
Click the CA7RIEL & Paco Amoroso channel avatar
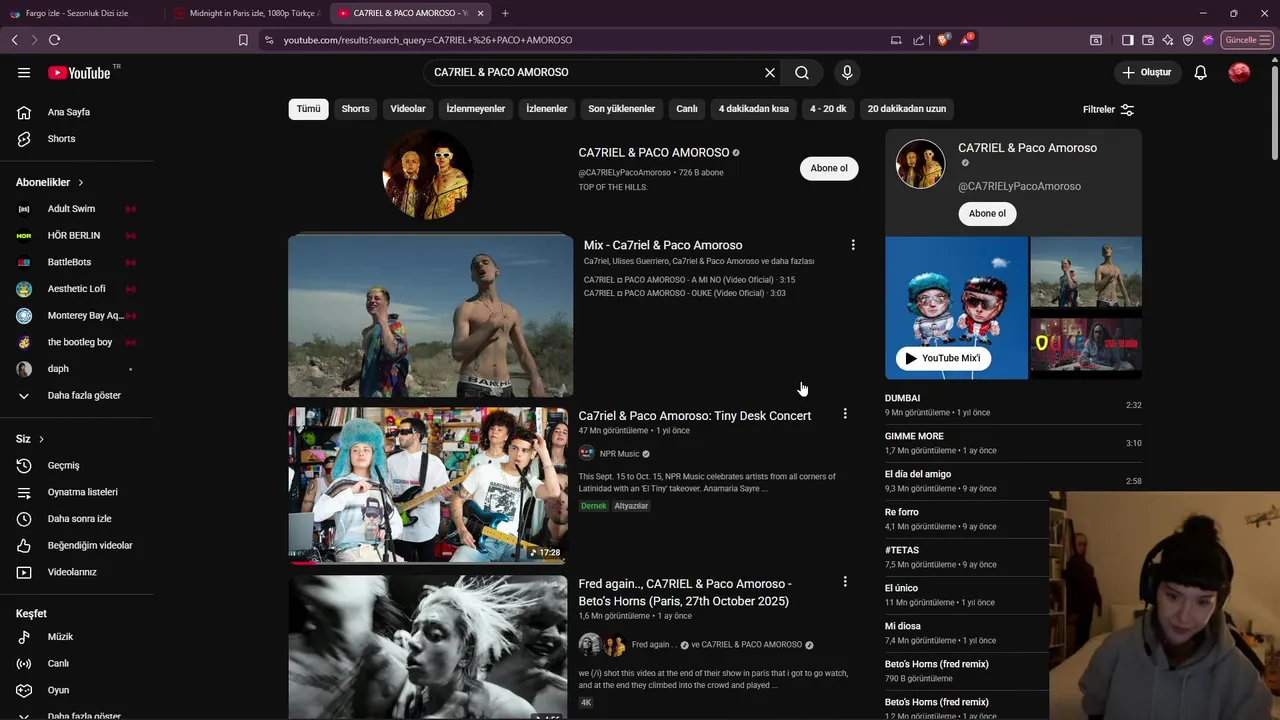(427, 174)
